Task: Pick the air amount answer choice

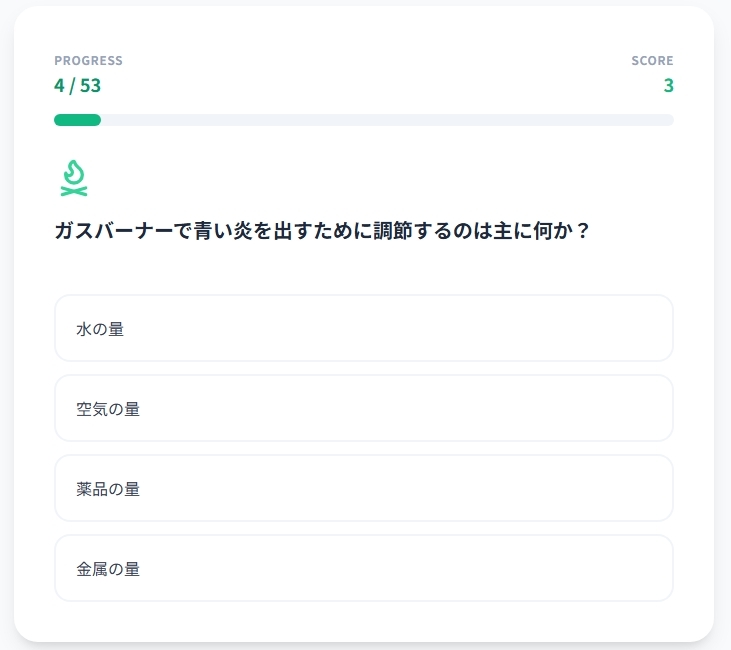Action: coord(363,408)
